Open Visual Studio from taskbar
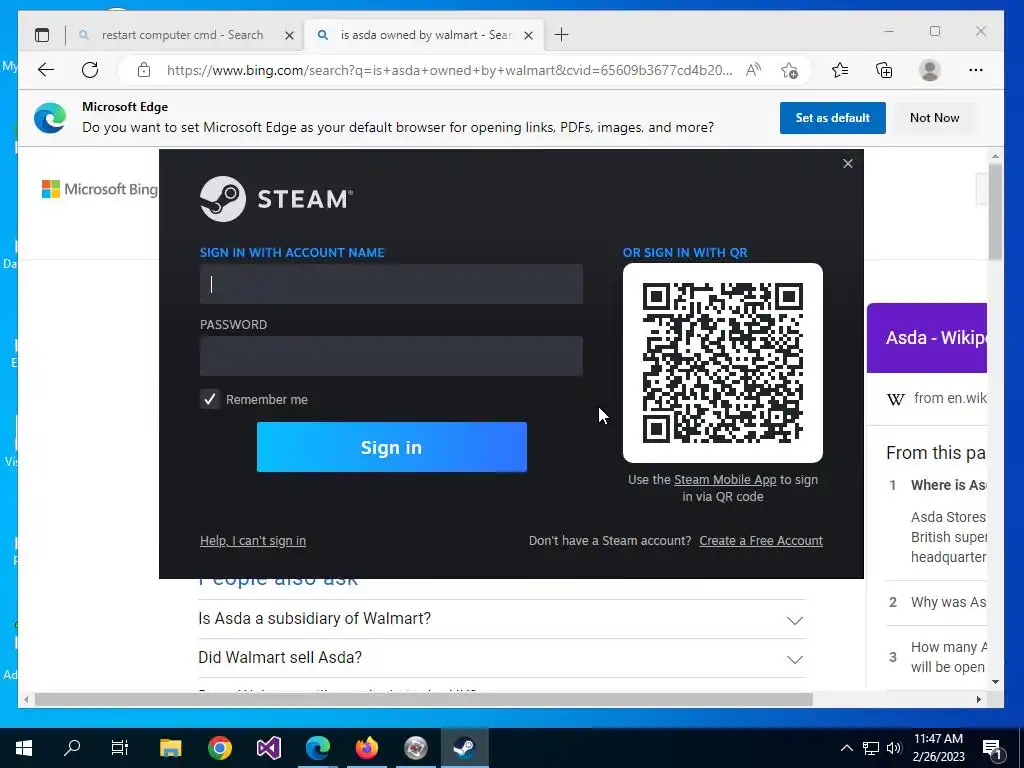The height and width of the screenshot is (768, 1024). click(269, 748)
